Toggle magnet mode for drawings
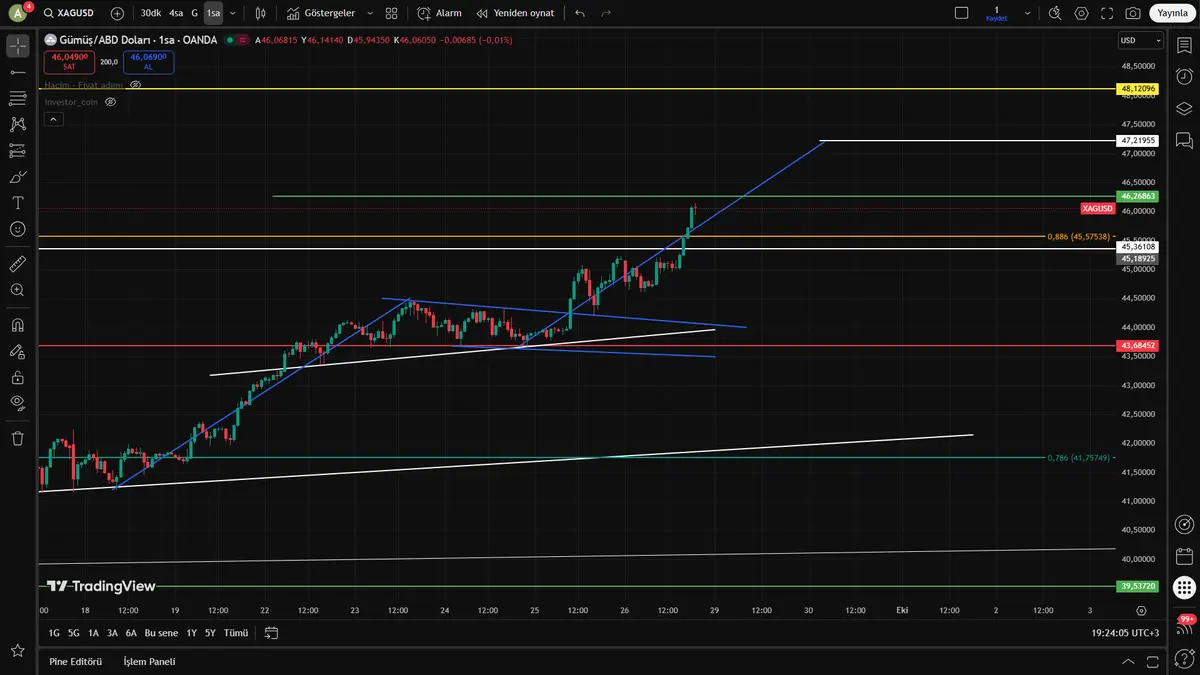Screen dimensions: 1200x675 point(17,325)
